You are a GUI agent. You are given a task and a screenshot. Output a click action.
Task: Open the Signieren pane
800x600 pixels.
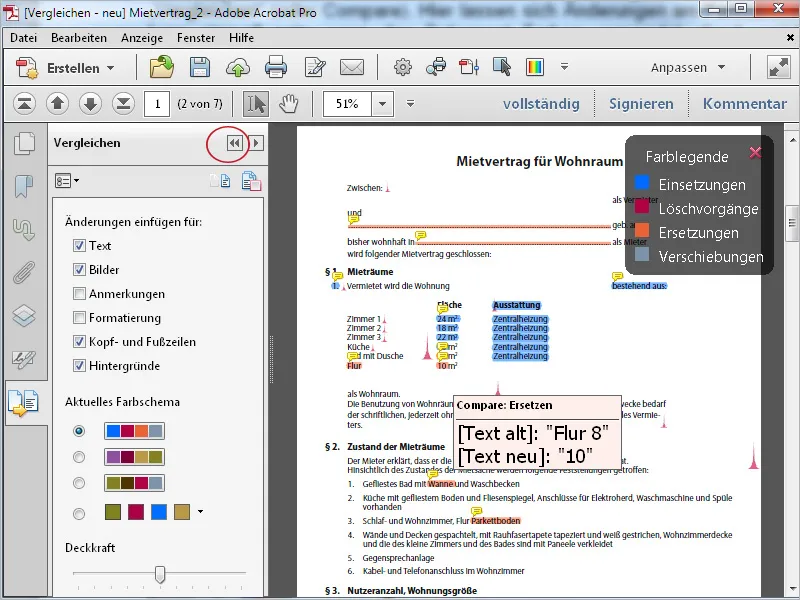[641, 104]
